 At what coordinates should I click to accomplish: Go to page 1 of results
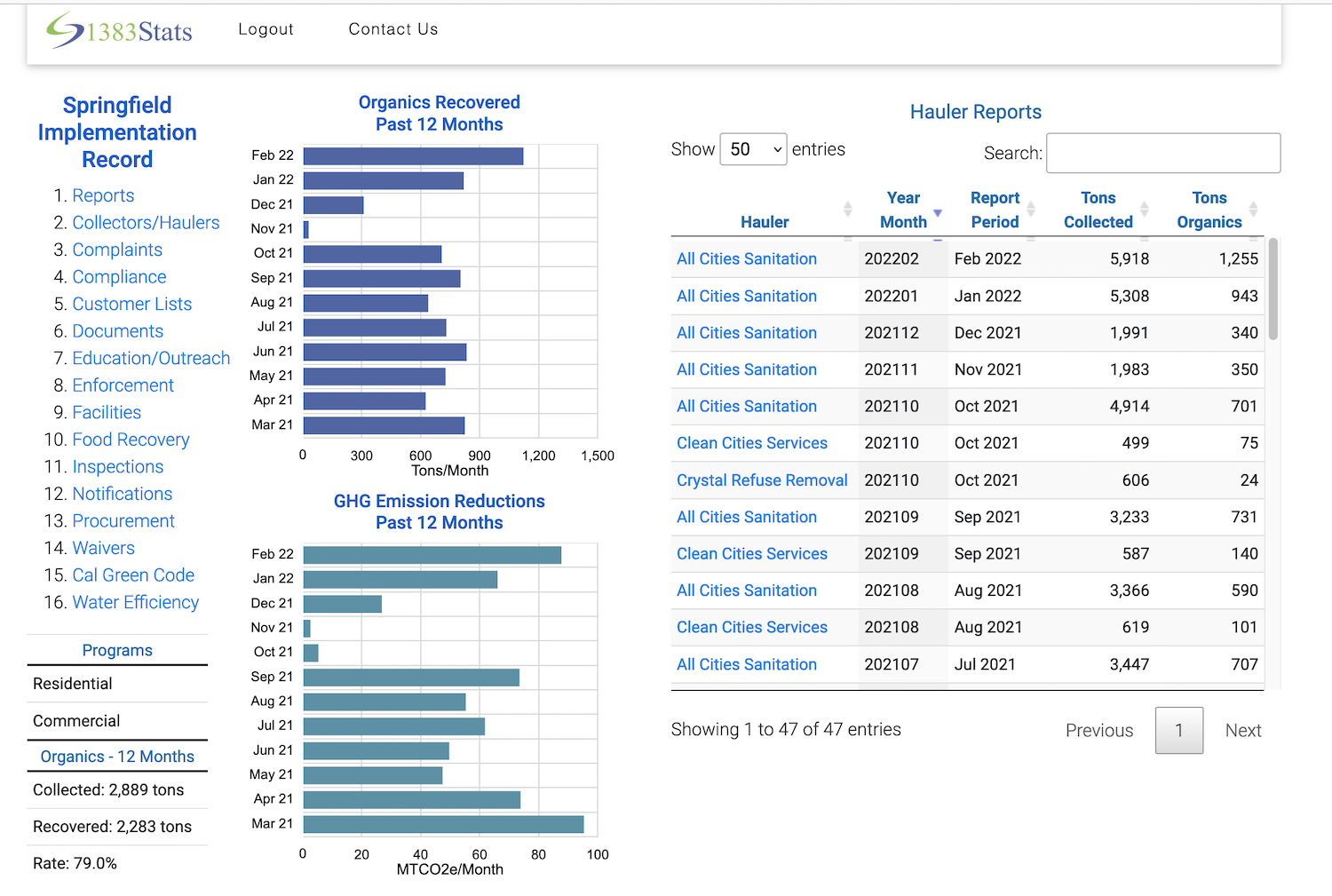(1178, 730)
